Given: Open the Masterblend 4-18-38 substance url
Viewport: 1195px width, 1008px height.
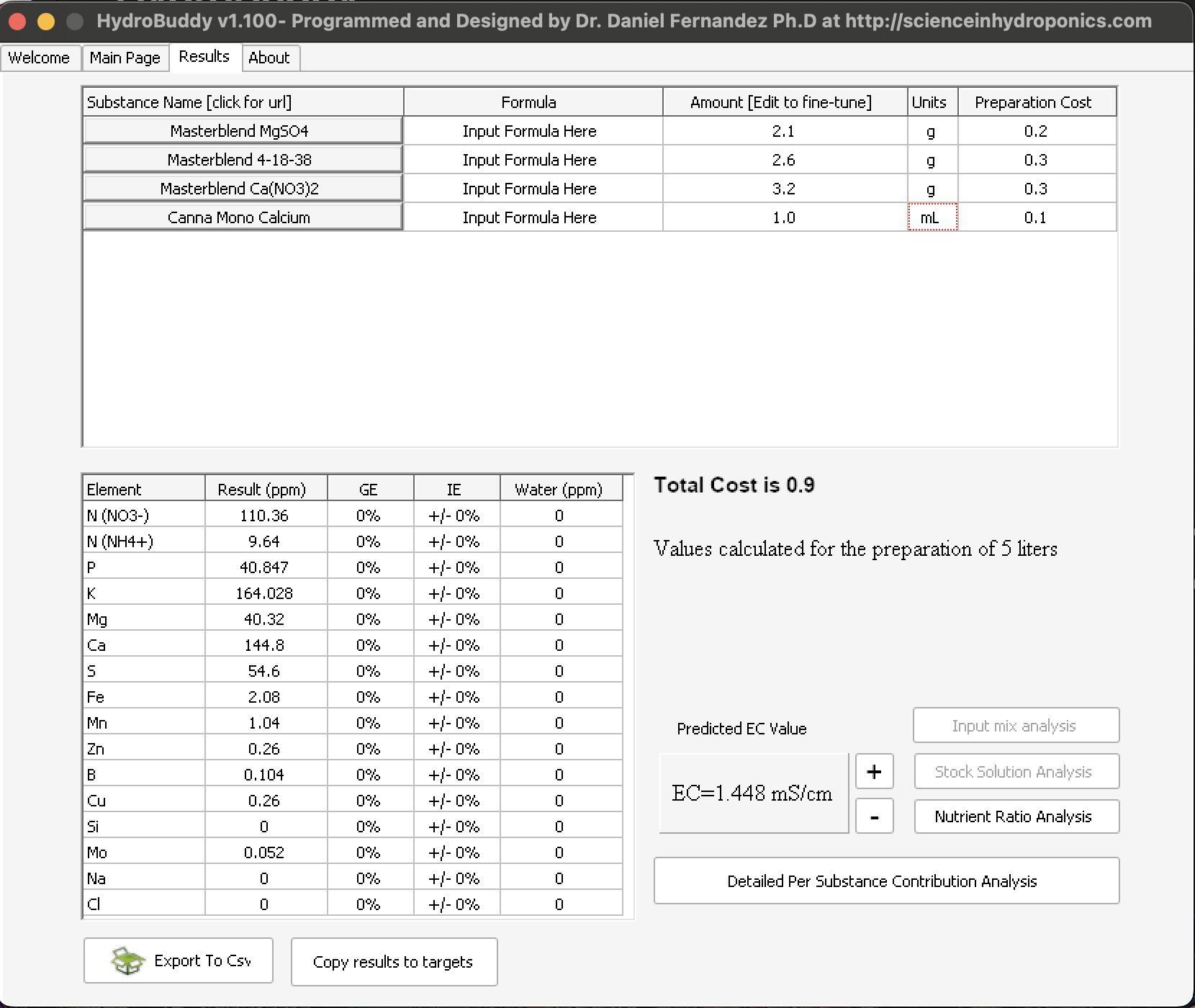Looking at the screenshot, I should point(243,160).
